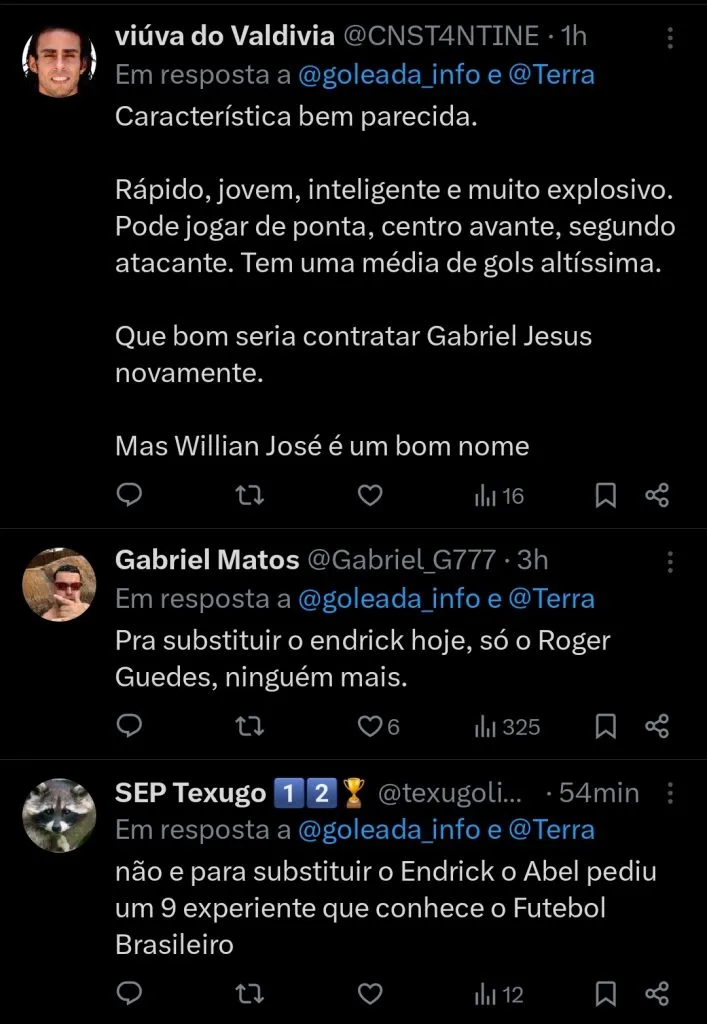View Gabriel Matos's profile picture
707x1024 pixels.
pyautogui.click(x=58, y=584)
